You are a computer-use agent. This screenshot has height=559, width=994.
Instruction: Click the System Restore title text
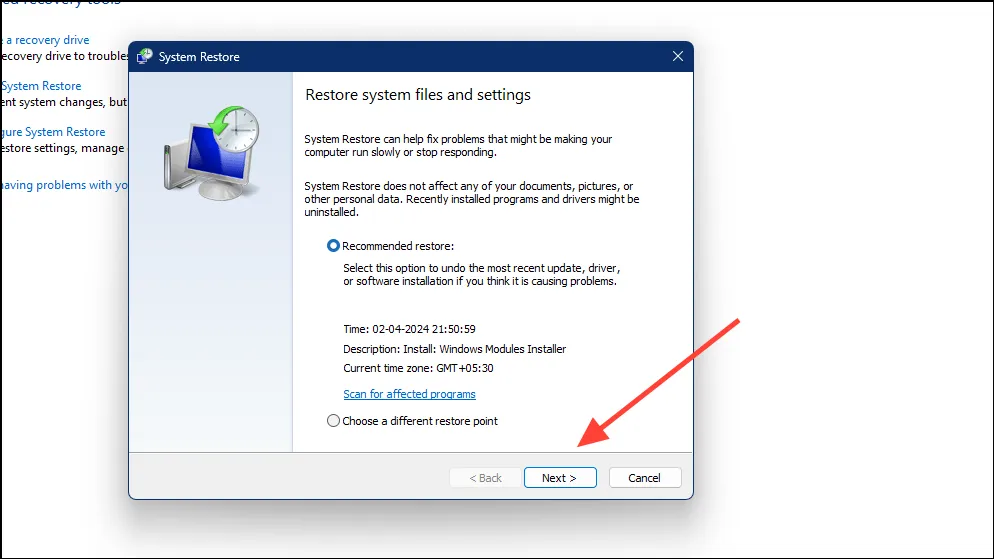click(x=199, y=57)
